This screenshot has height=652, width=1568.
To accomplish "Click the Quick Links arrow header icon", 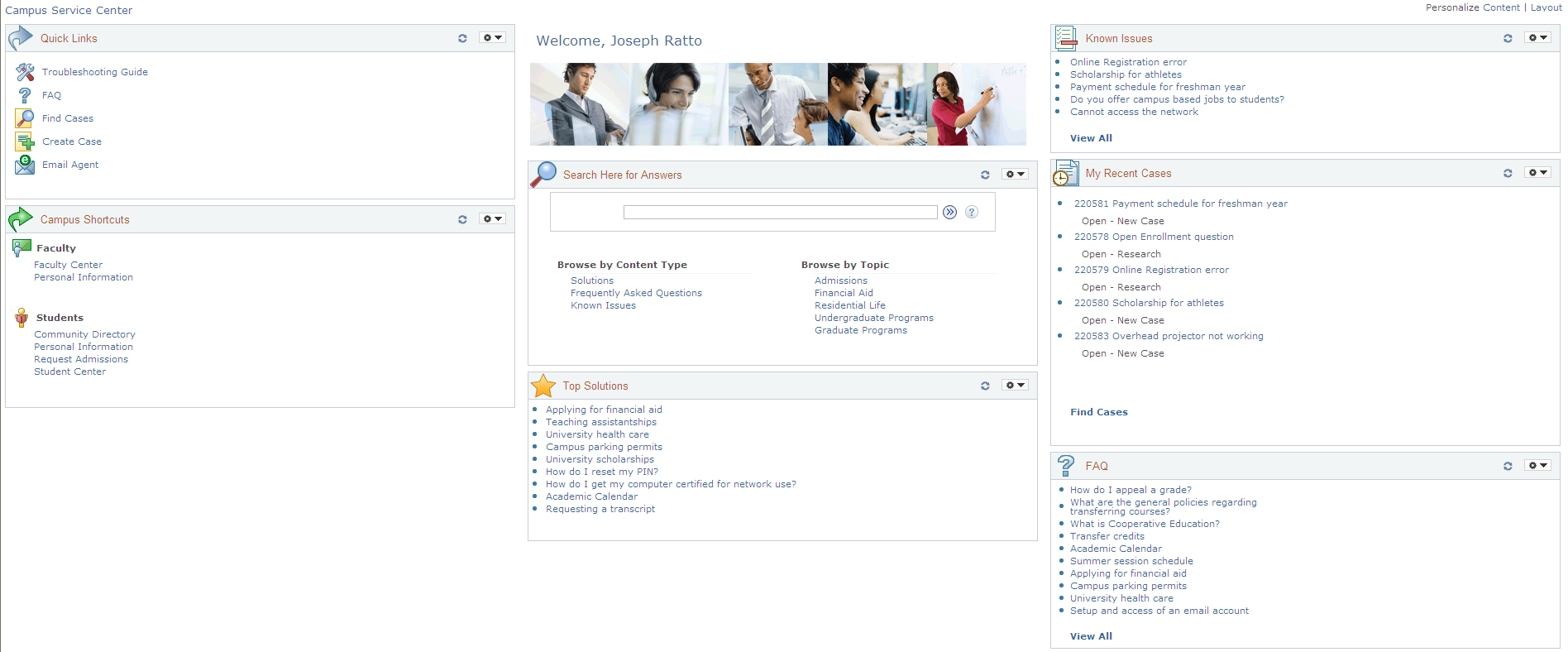I will [21, 38].
